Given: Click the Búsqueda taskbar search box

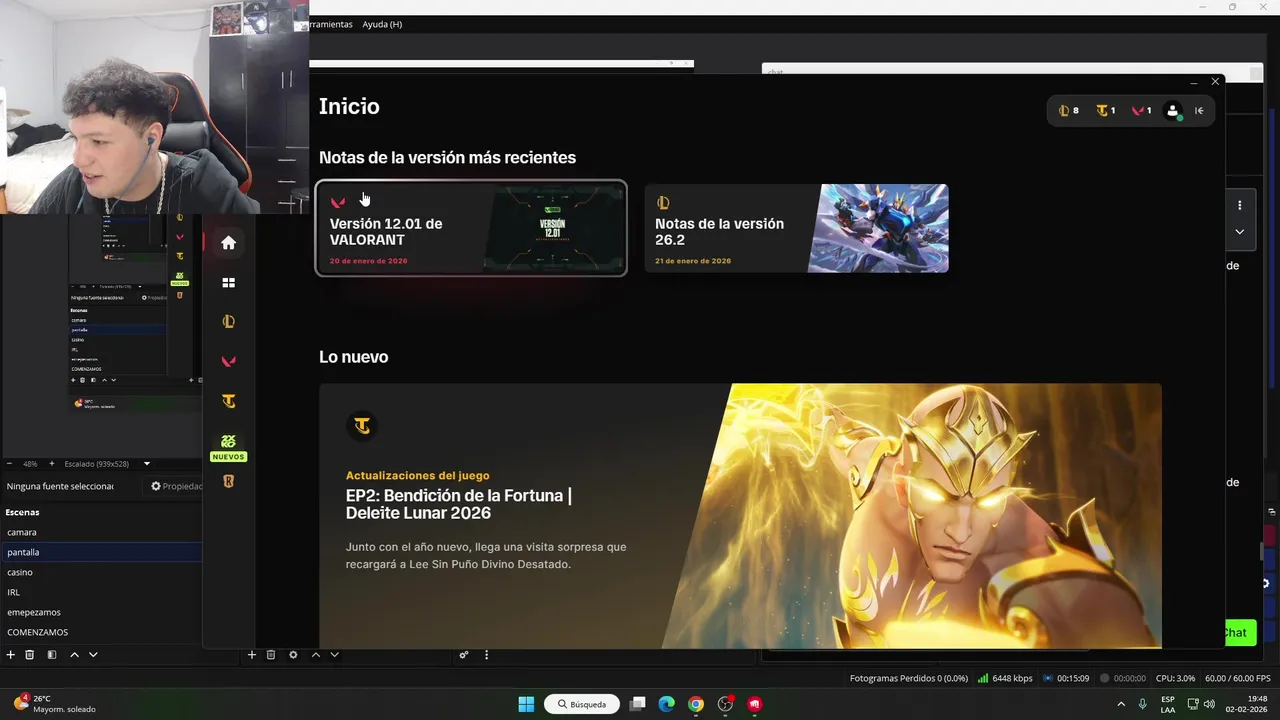Looking at the screenshot, I should click(582, 704).
